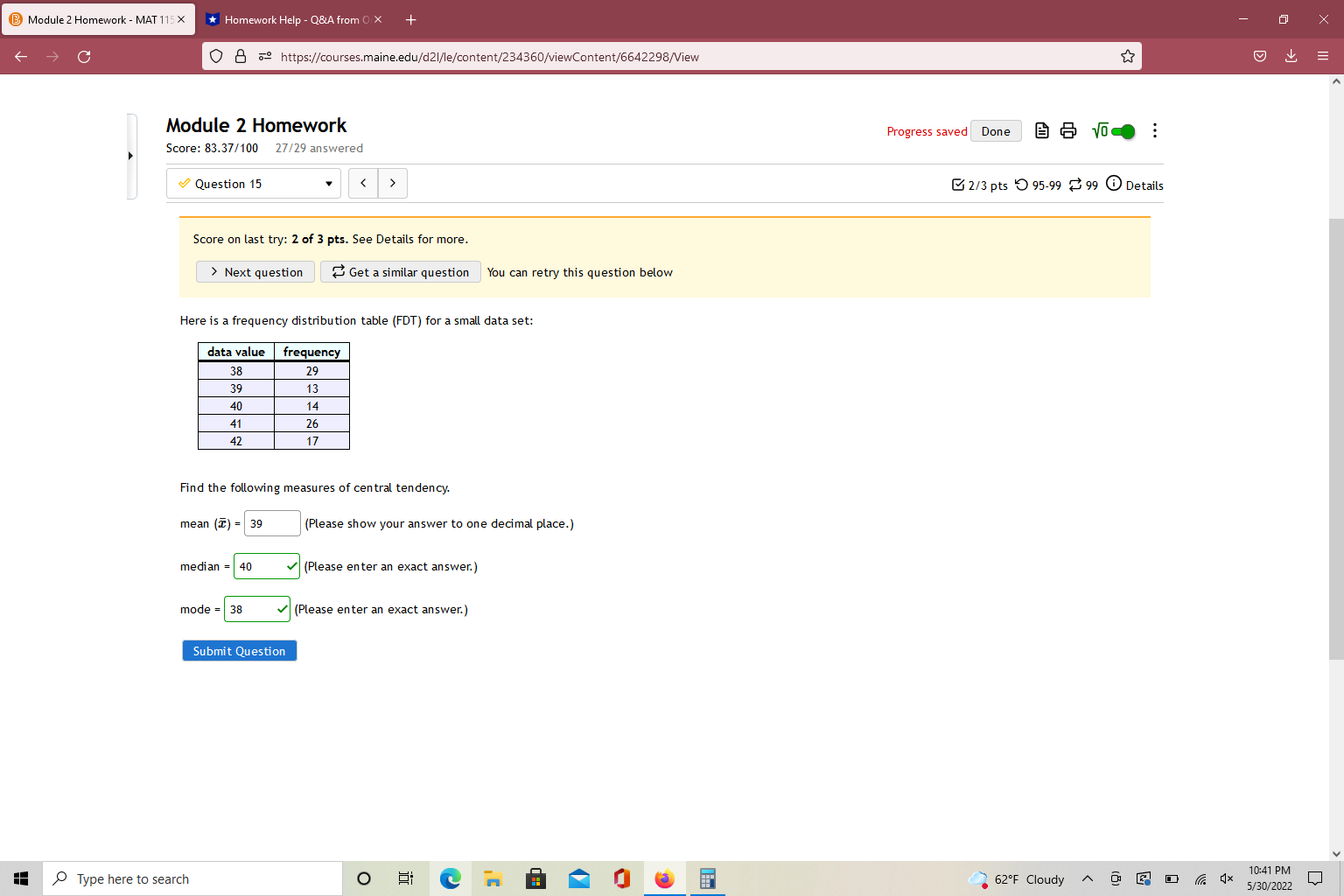Open Mail app from taskbar
The width and height of the screenshot is (1344, 896).
click(x=579, y=878)
